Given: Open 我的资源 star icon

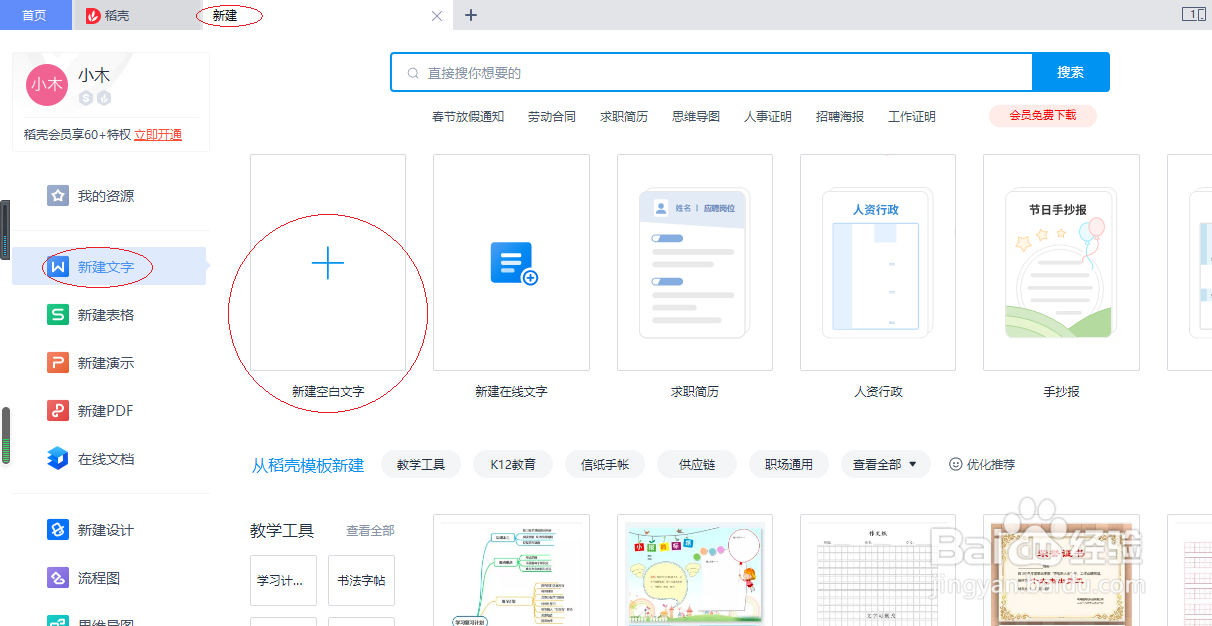Looking at the screenshot, I should 58,195.
